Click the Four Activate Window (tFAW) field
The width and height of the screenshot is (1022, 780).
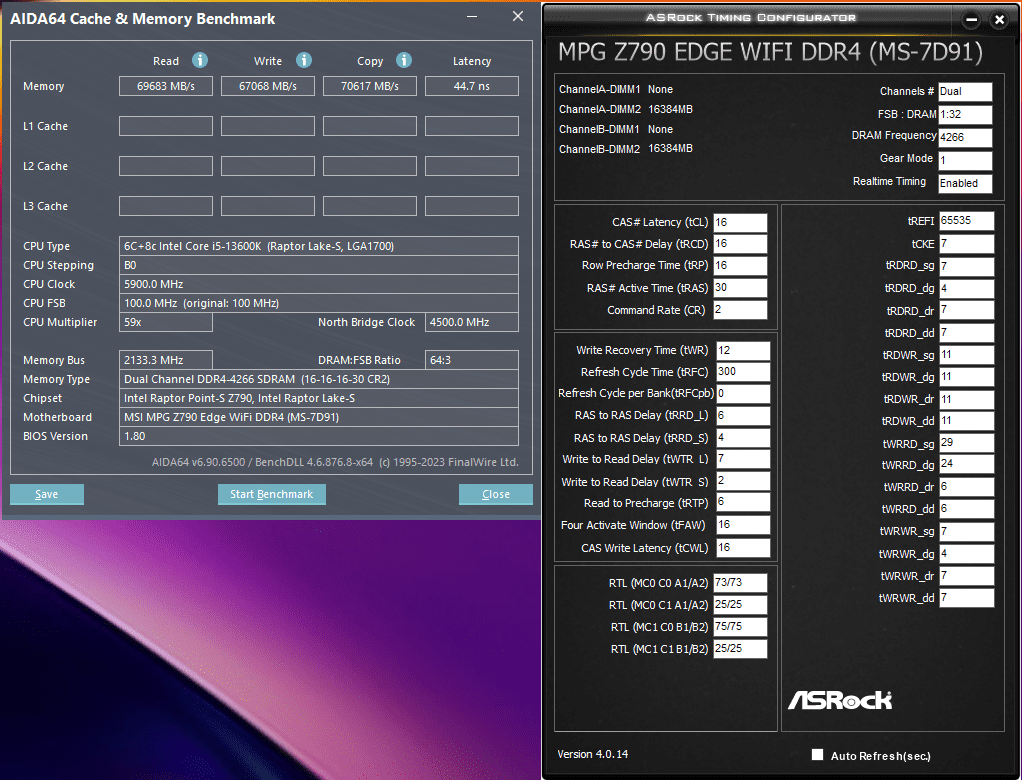(x=743, y=525)
